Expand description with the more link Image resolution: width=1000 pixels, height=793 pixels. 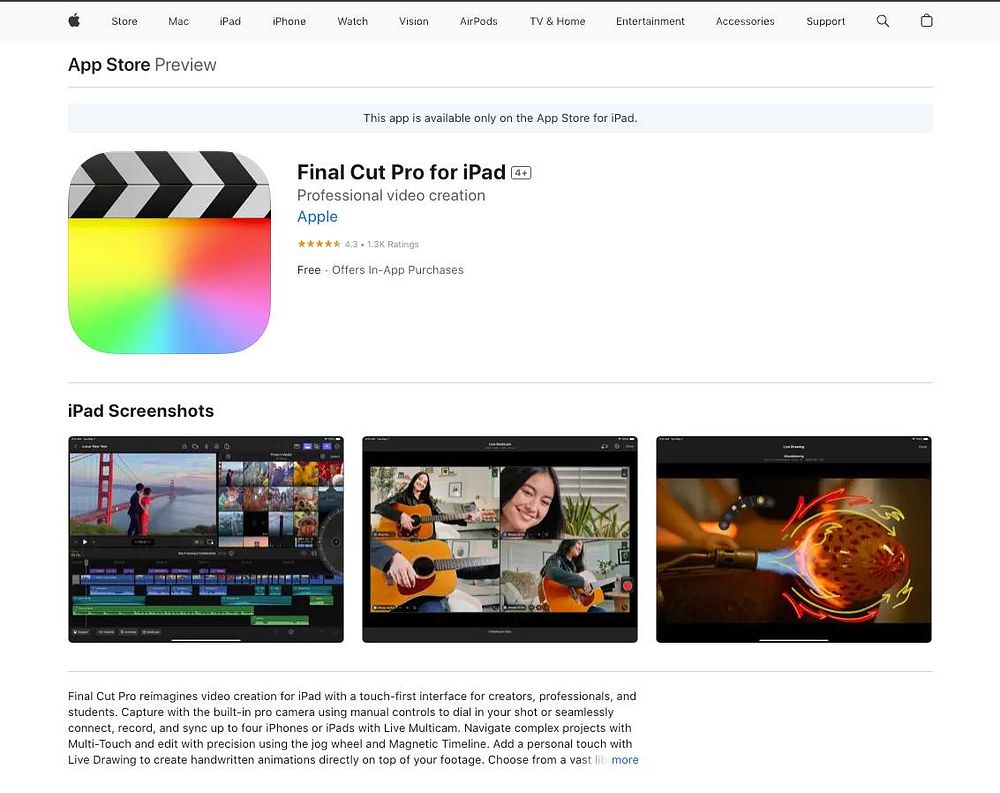point(624,760)
